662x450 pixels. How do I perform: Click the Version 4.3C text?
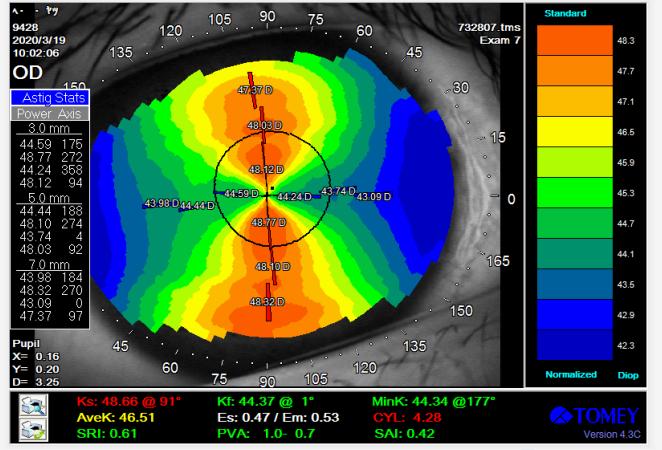612,434
